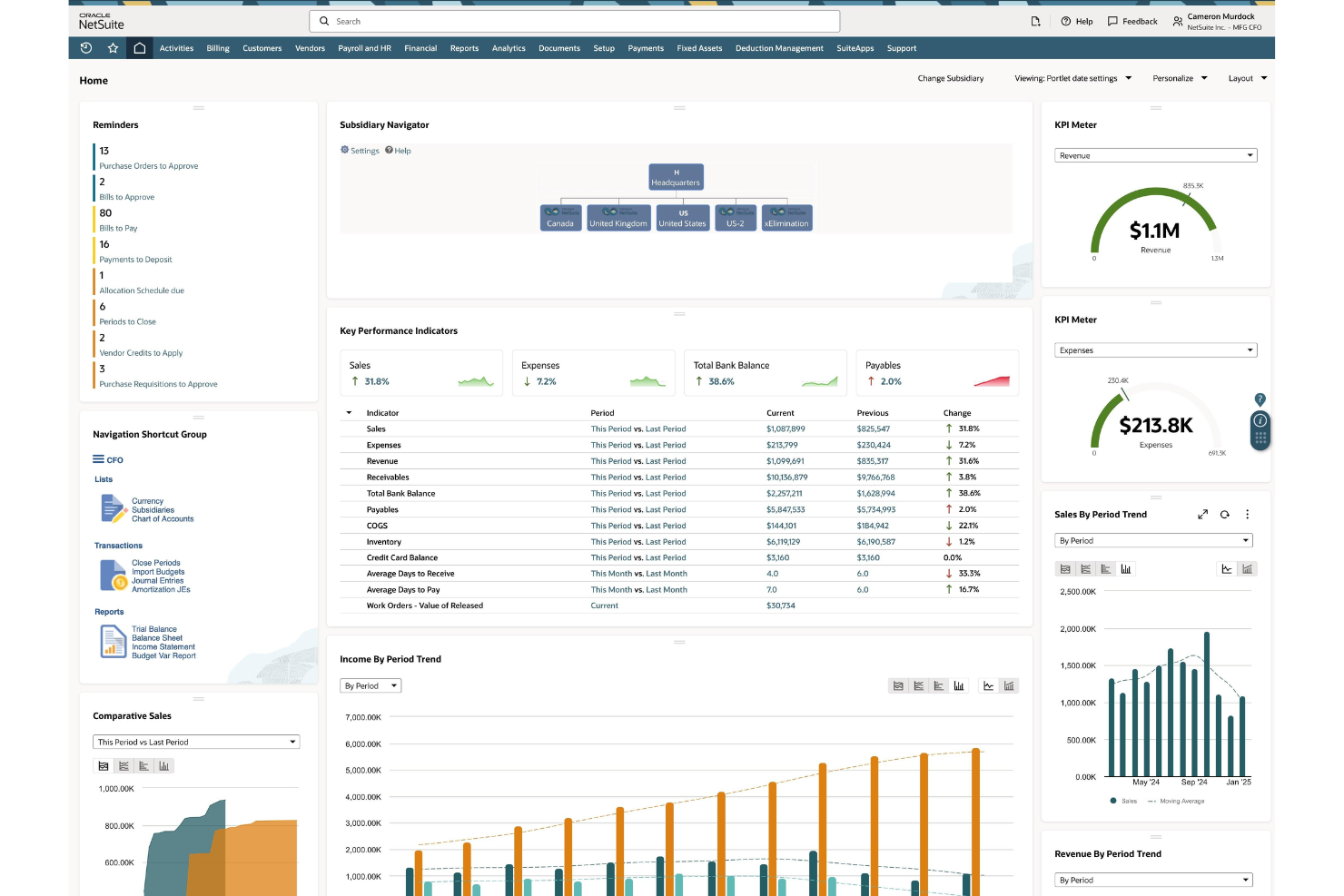1344x896 pixels.
Task: Select the Canada subsidiary node
Action: [560, 218]
